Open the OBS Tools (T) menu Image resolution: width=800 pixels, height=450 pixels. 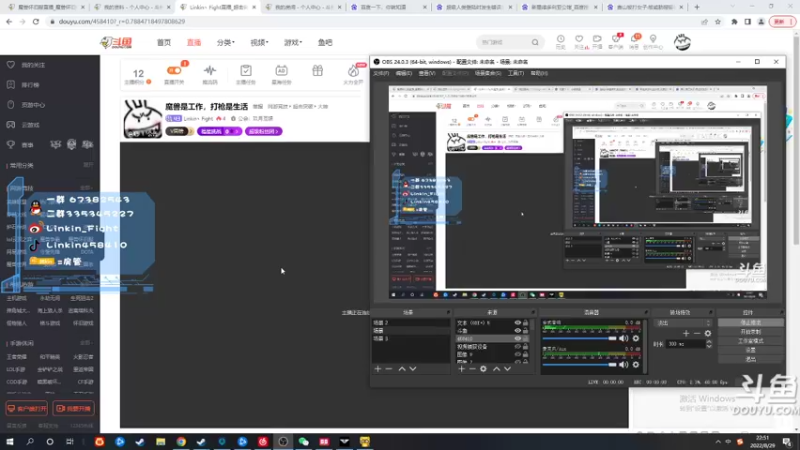516,73
